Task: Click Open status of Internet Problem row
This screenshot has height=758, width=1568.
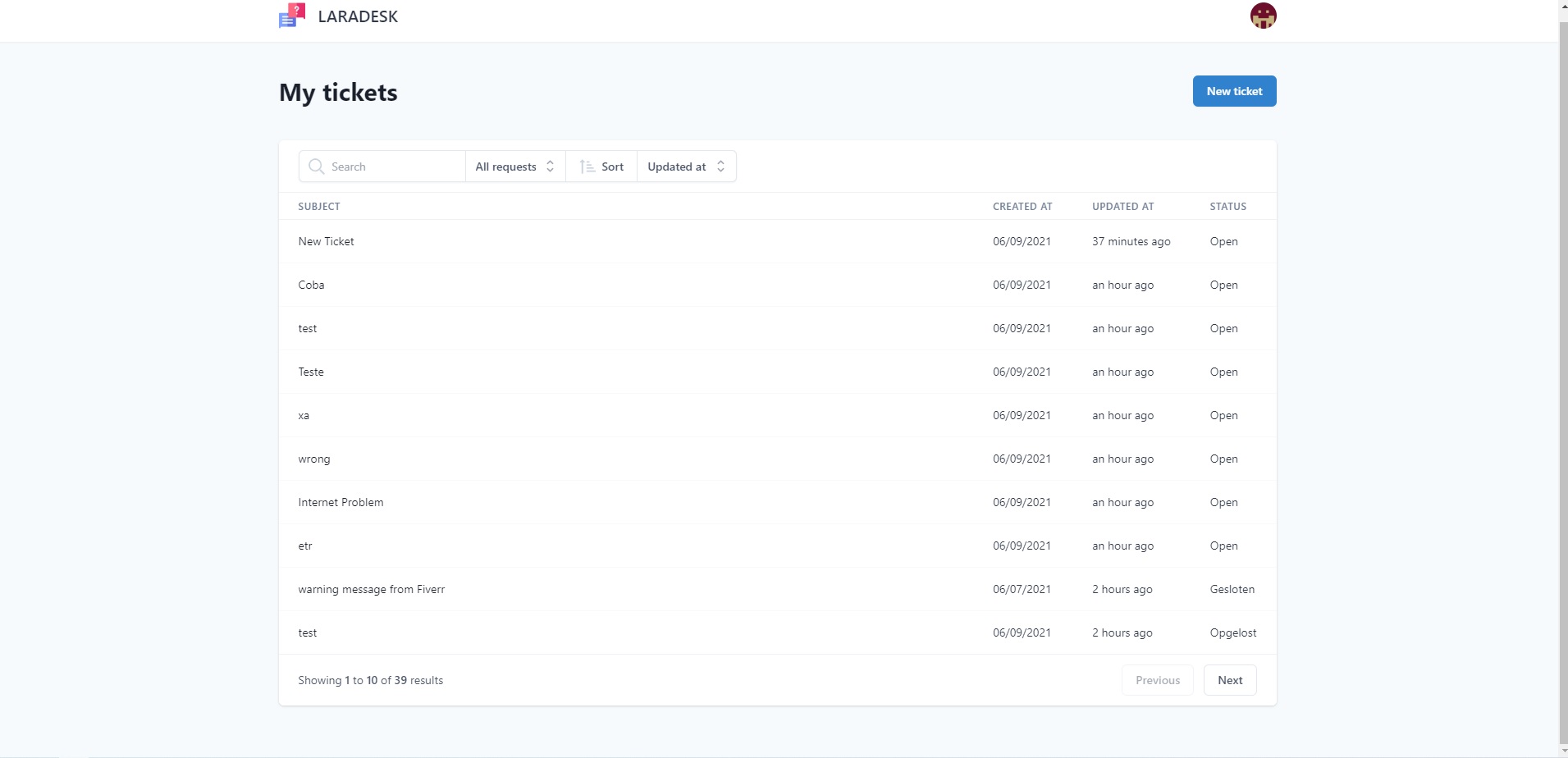Action: coord(1223,502)
